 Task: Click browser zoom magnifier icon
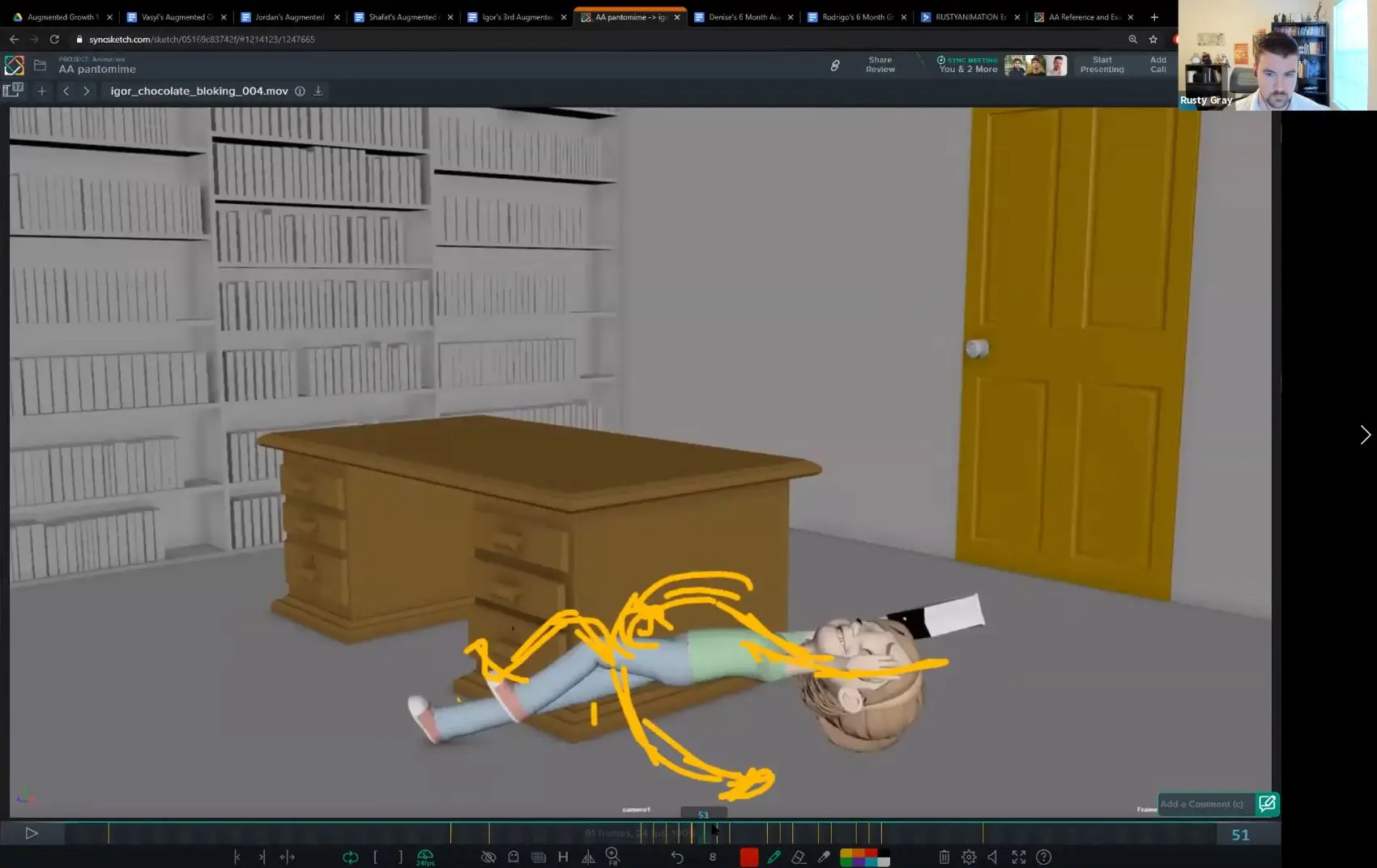click(x=1132, y=39)
